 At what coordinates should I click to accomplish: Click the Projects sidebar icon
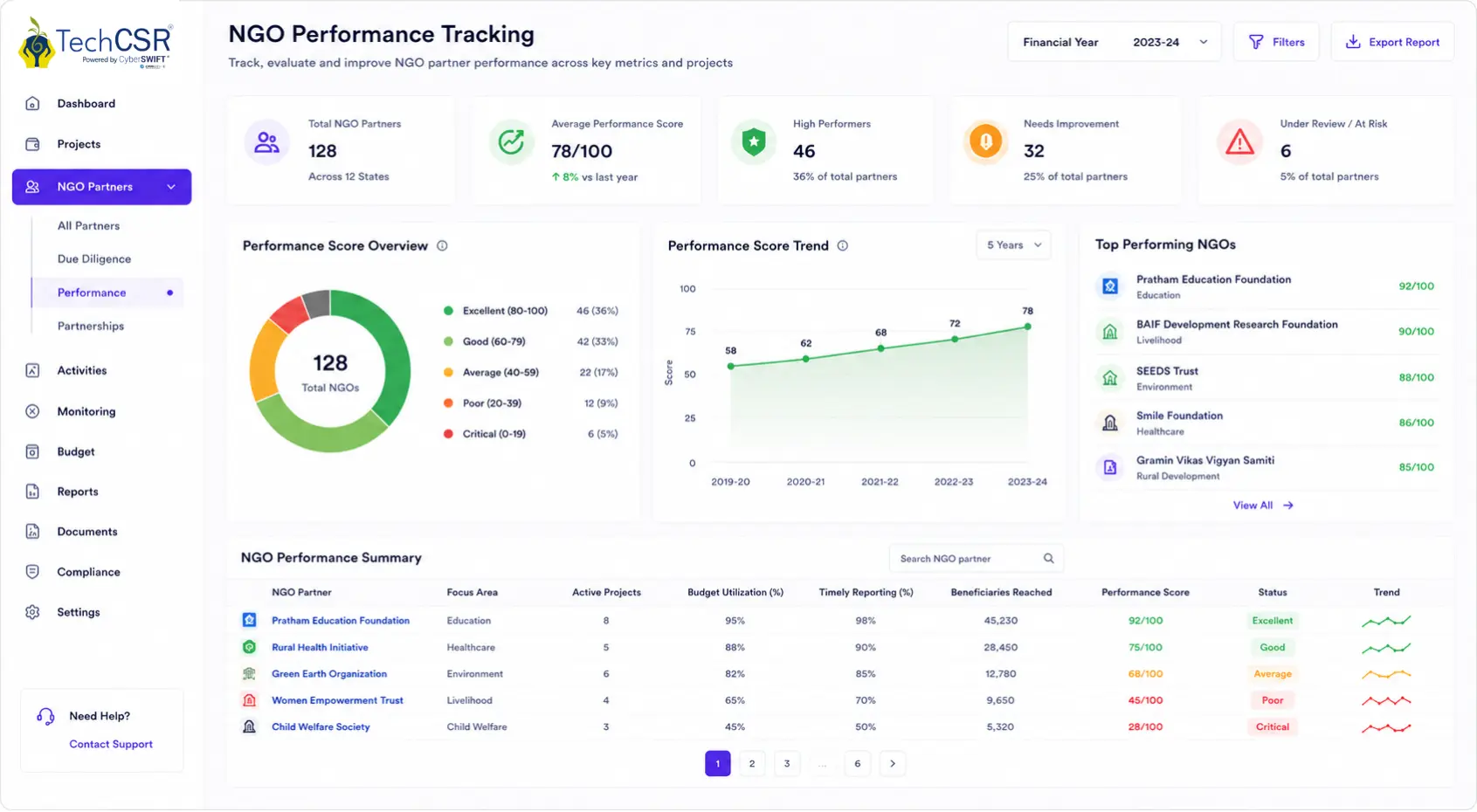[x=32, y=144]
